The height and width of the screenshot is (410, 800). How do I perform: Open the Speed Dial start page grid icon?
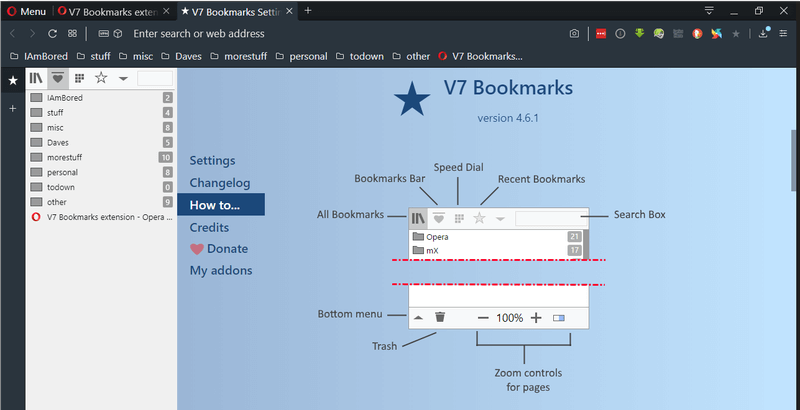click(72, 34)
